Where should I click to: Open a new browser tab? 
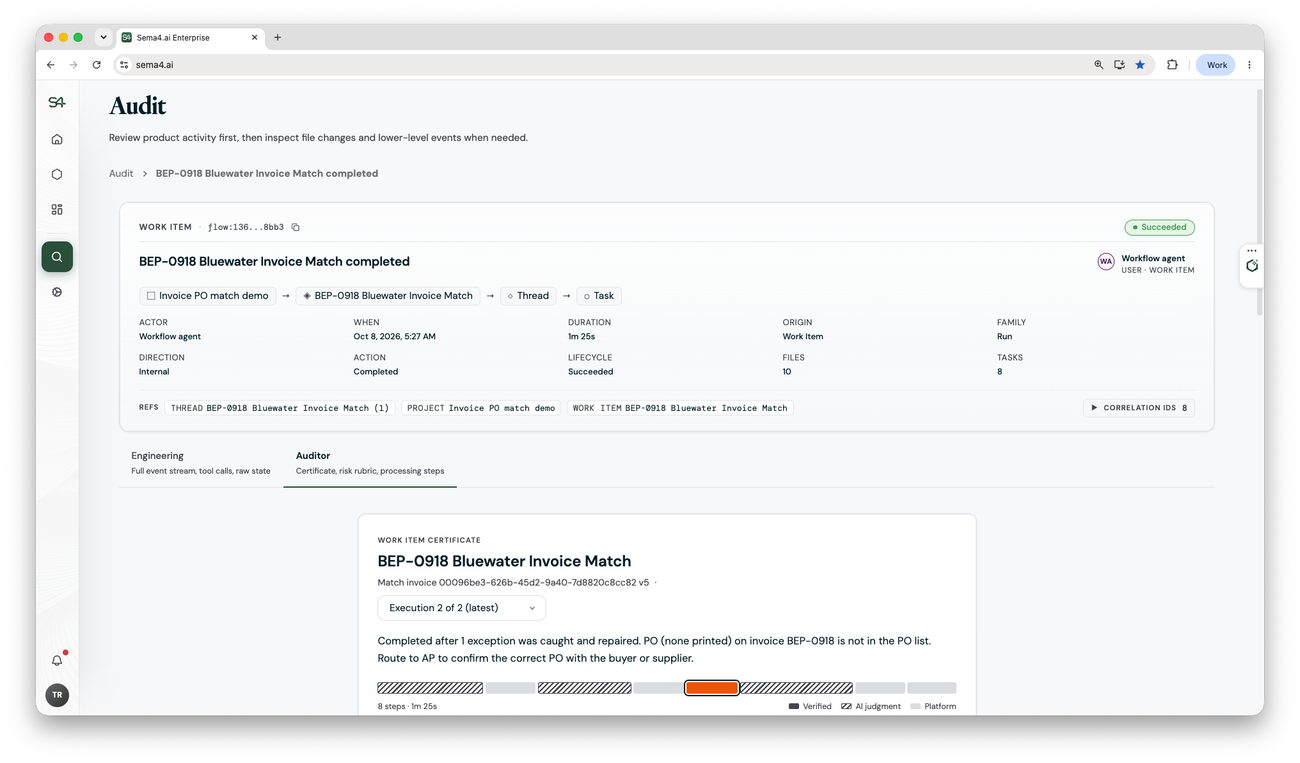click(278, 38)
